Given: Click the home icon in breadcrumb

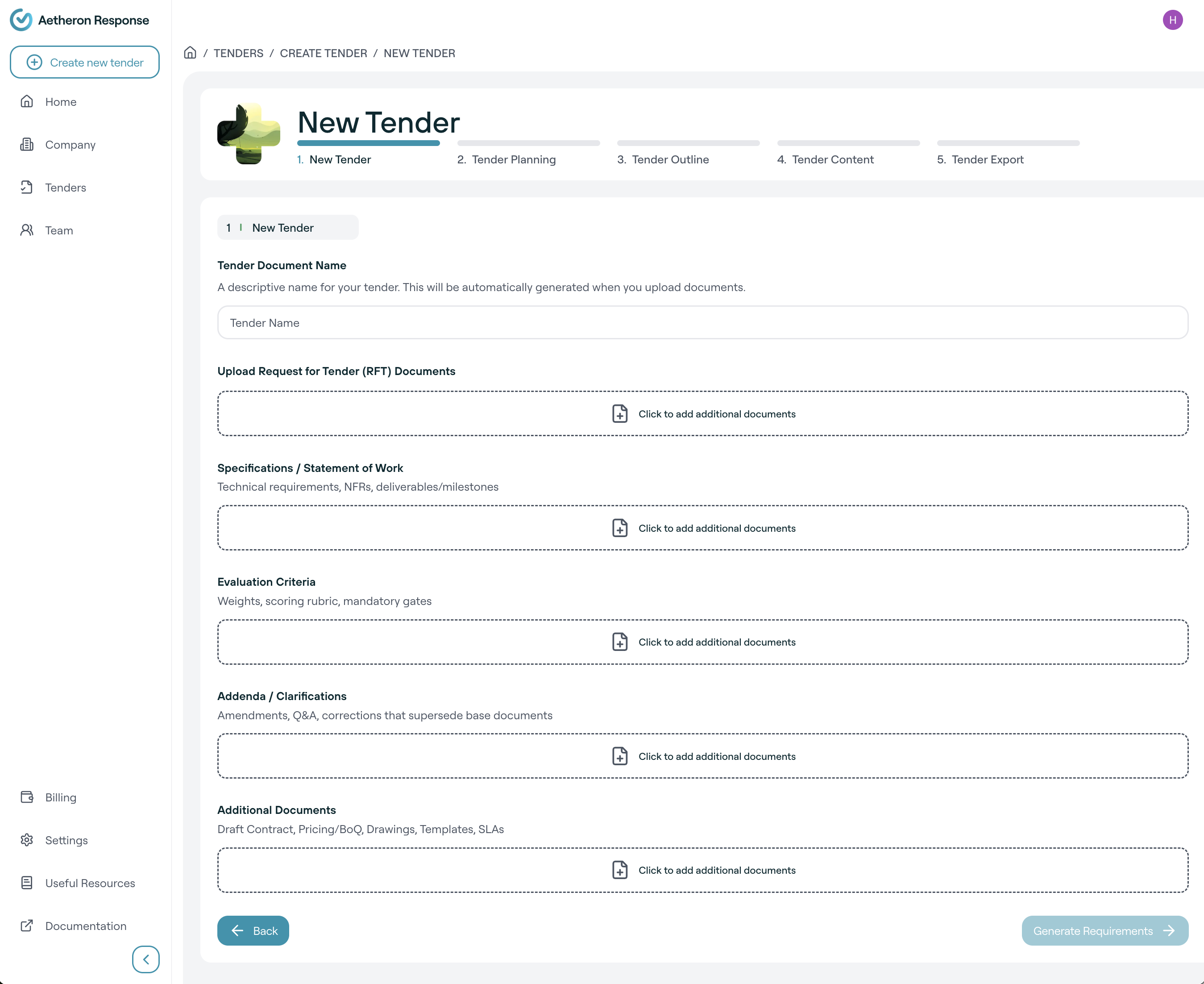Looking at the screenshot, I should 190,53.
